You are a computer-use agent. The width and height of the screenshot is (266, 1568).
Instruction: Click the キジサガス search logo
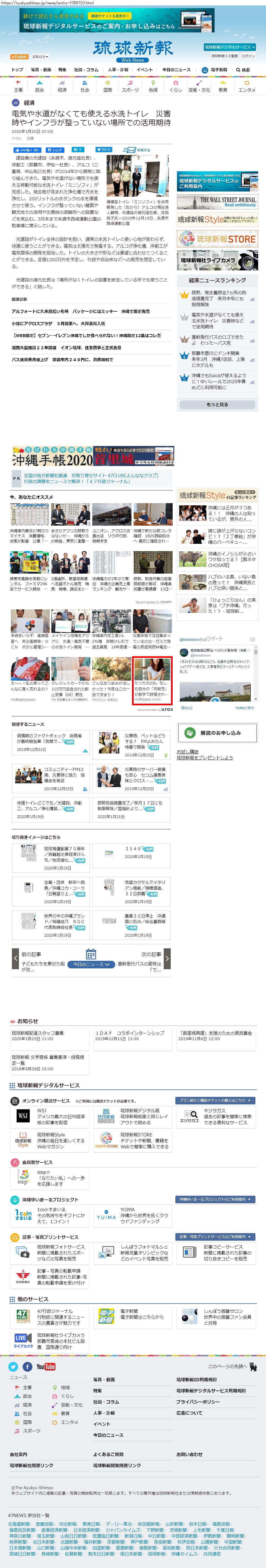(189, 1116)
